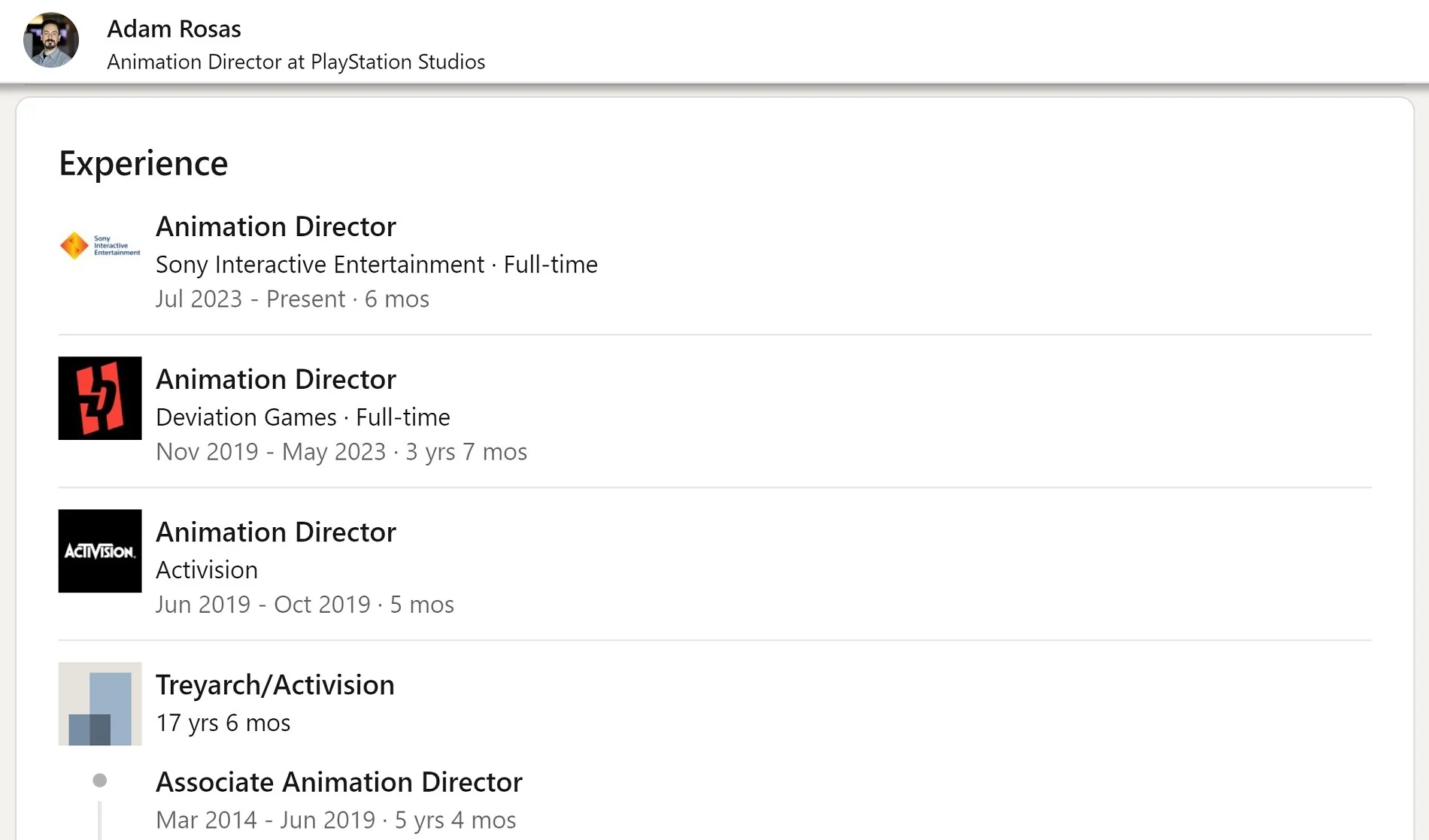This screenshot has height=840, width=1429.
Task: Open the Adam Rosas name link
Action: tap(174, 29)
